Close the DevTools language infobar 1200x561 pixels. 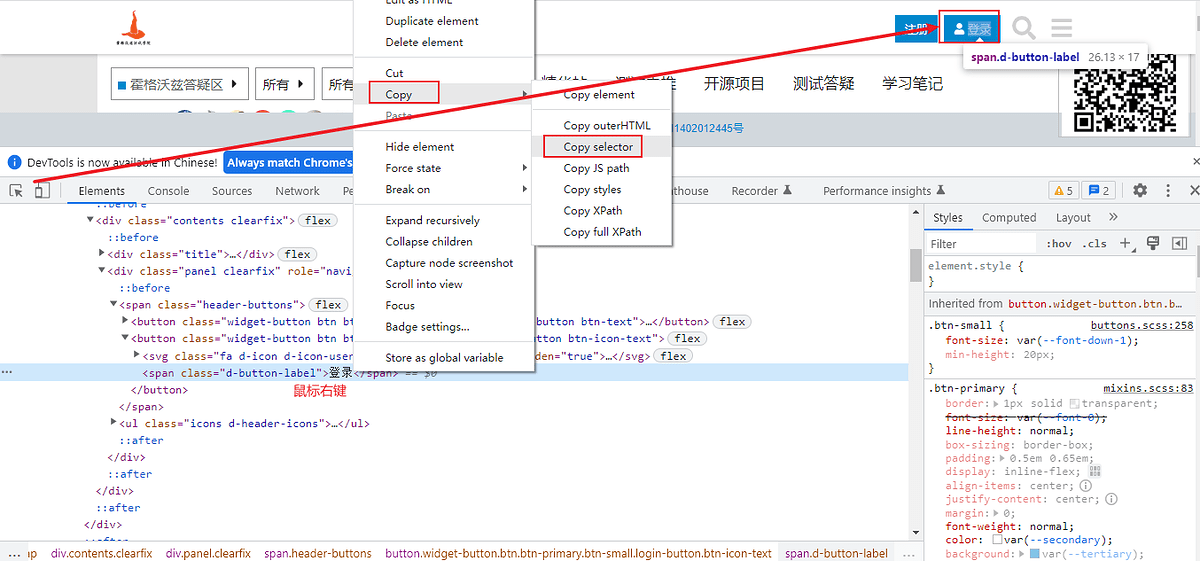coord(1196,162)
